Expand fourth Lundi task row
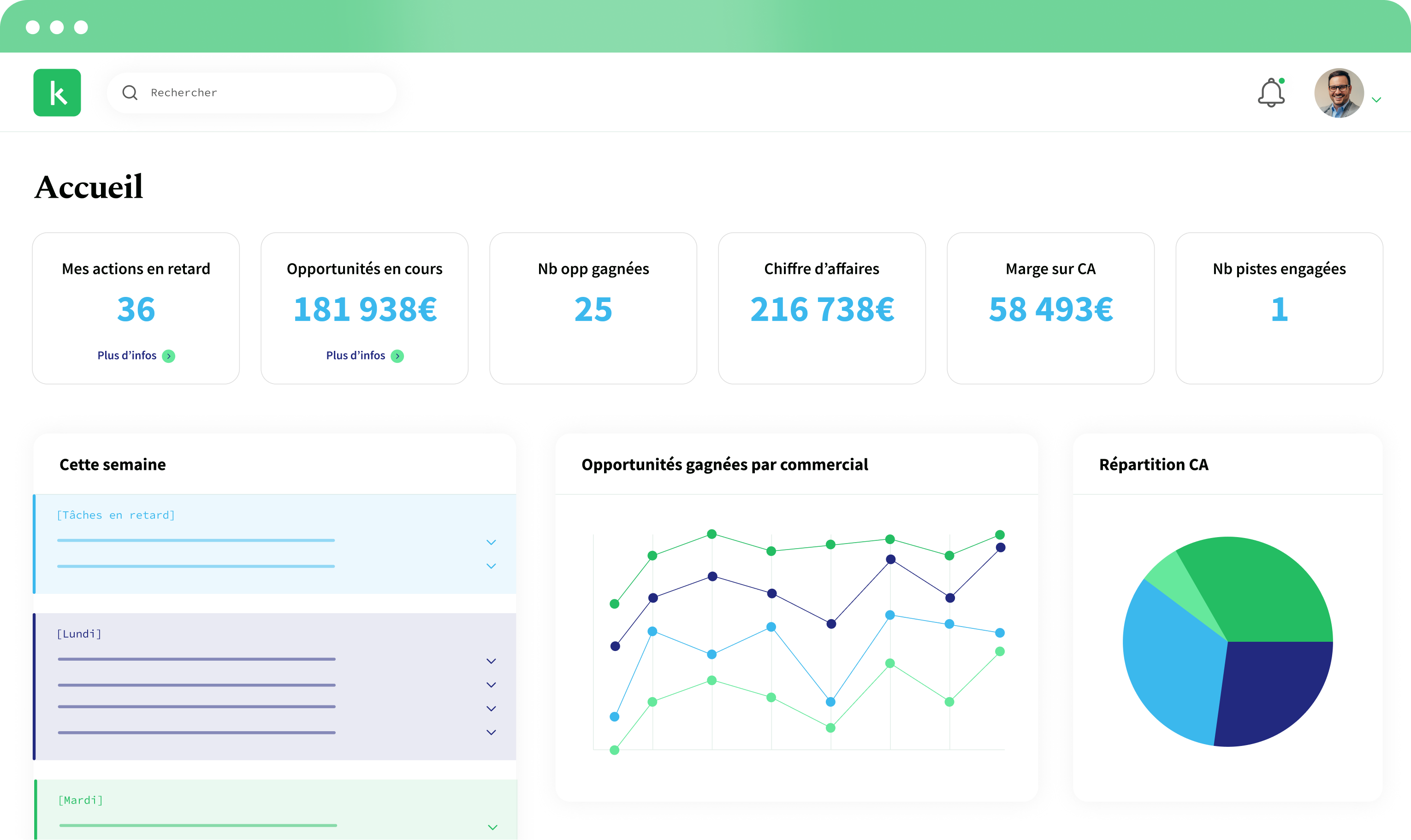This screenshot has width=1411, height=840. pyautogui.click(x=491, y=733)
